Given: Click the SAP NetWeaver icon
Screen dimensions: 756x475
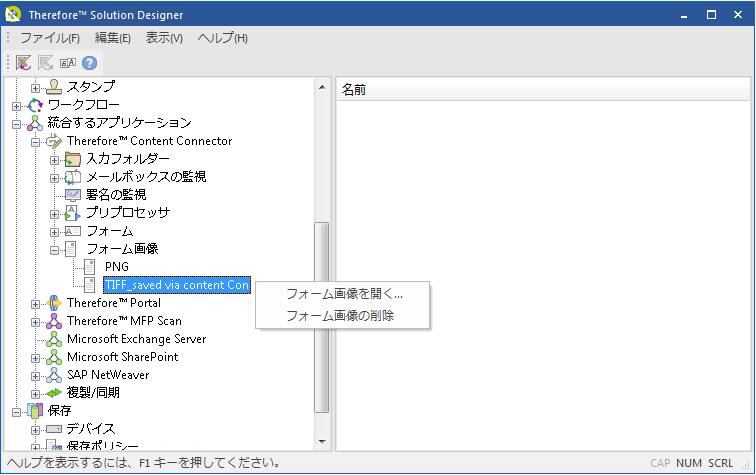Looking at the screenshot, I should [x=54, y=375].
